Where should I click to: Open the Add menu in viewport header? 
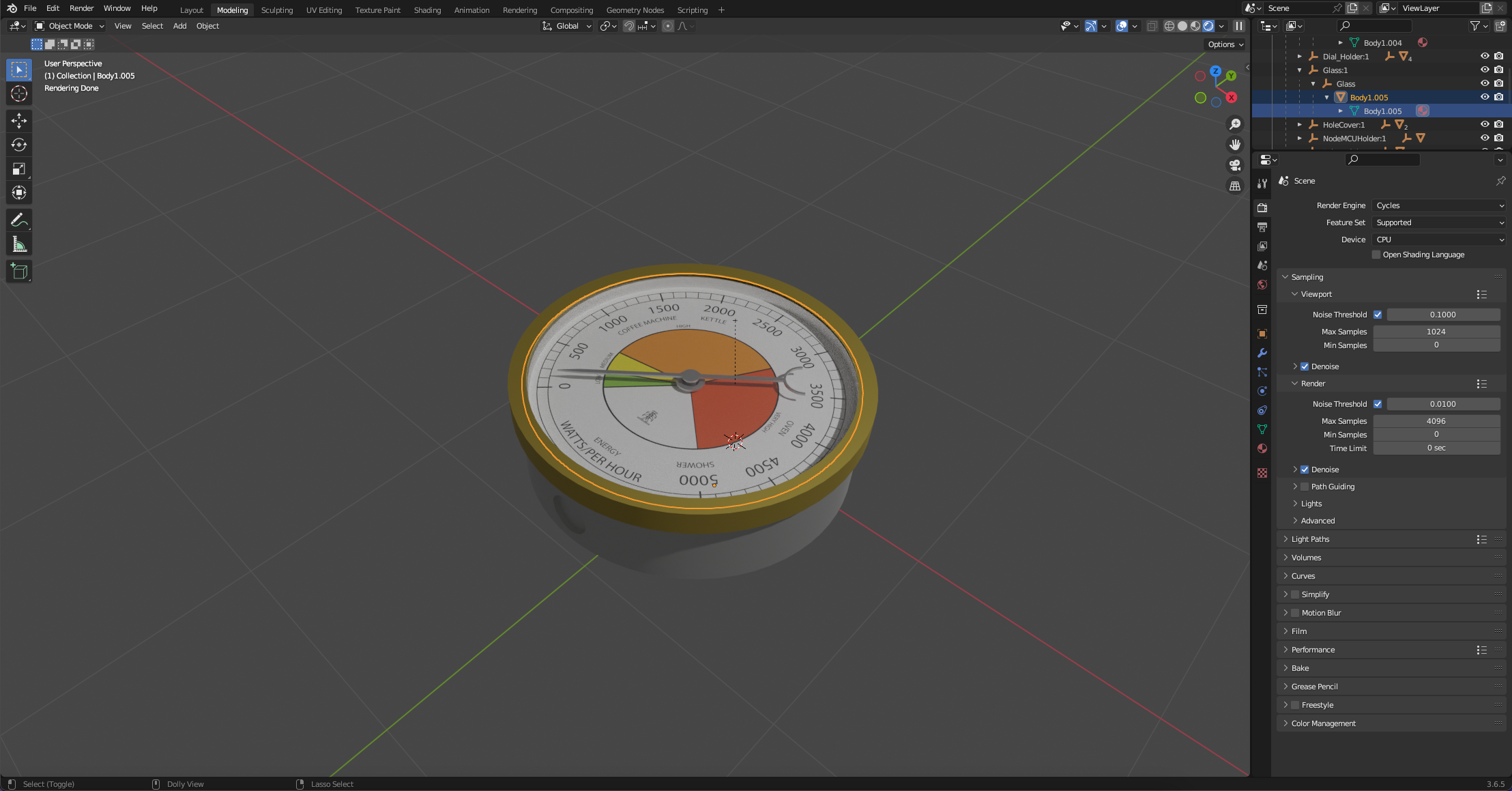coord(179,26)
